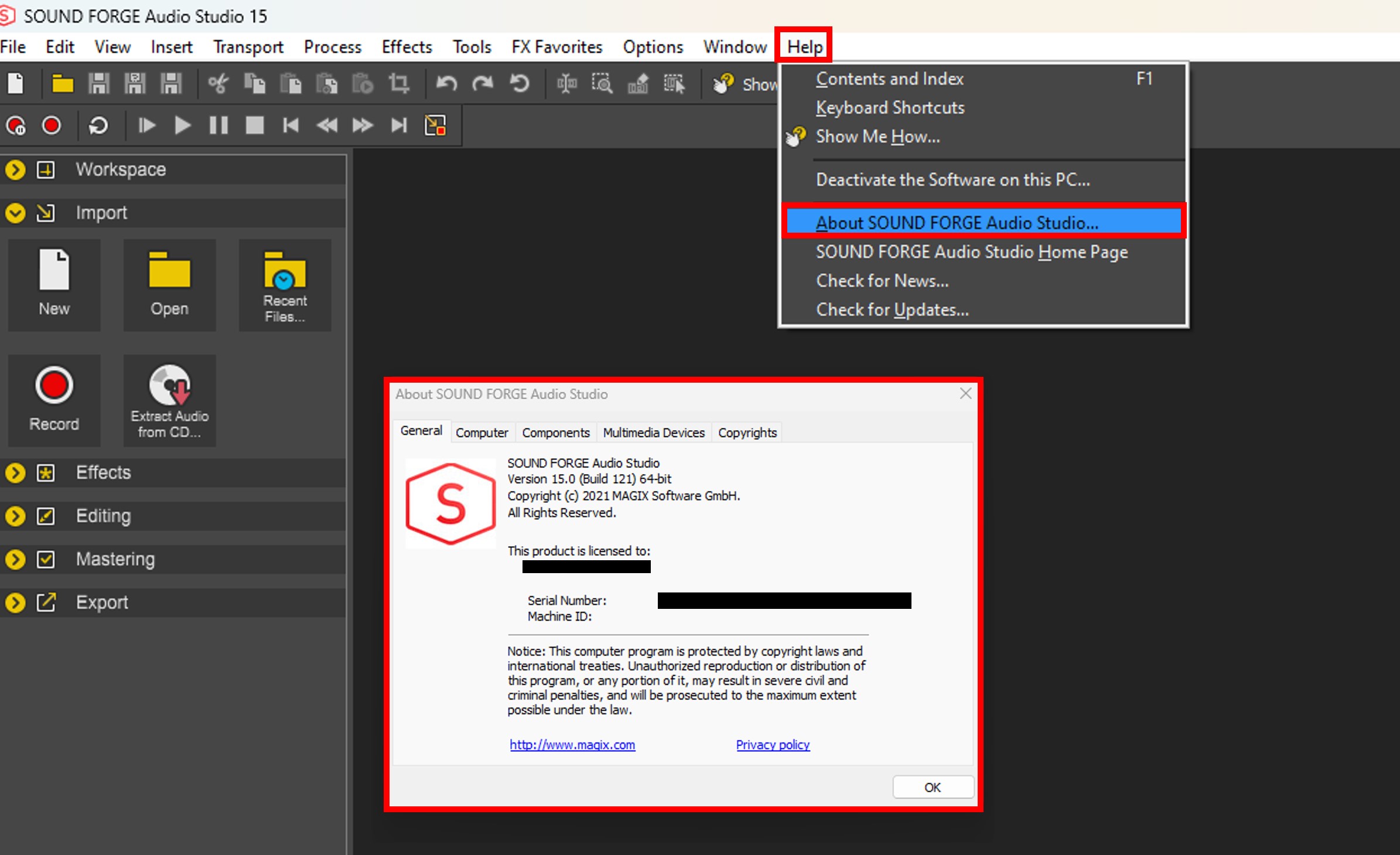Choose Check for Updates... menu entry
Viewport: 1400px width, 855px height.
[x=983, y=309]
